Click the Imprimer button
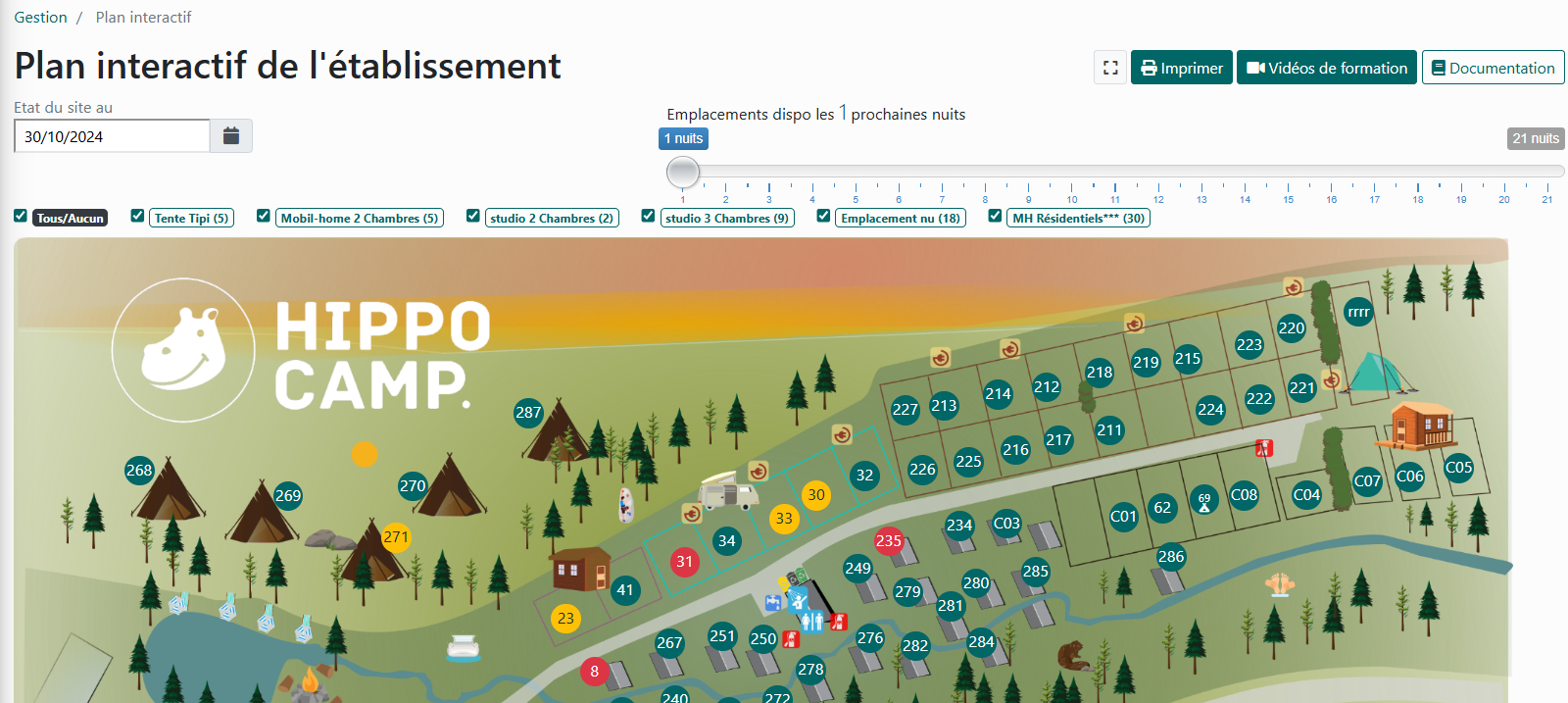Viewport: 1568px width, 703px height. pos(1181,68)
